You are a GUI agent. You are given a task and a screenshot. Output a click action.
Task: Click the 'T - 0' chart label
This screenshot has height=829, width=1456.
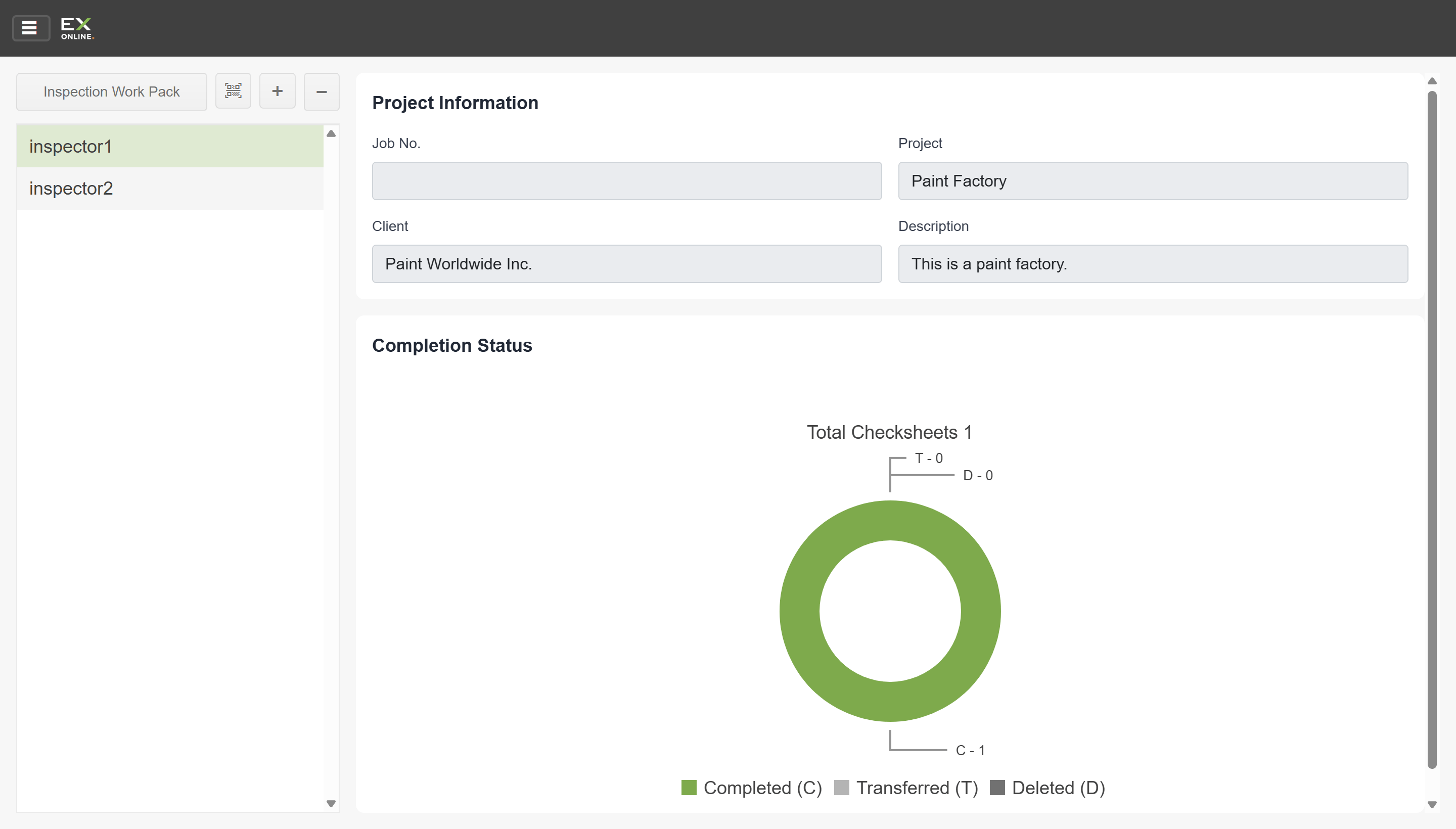click(x=928, y=458)
